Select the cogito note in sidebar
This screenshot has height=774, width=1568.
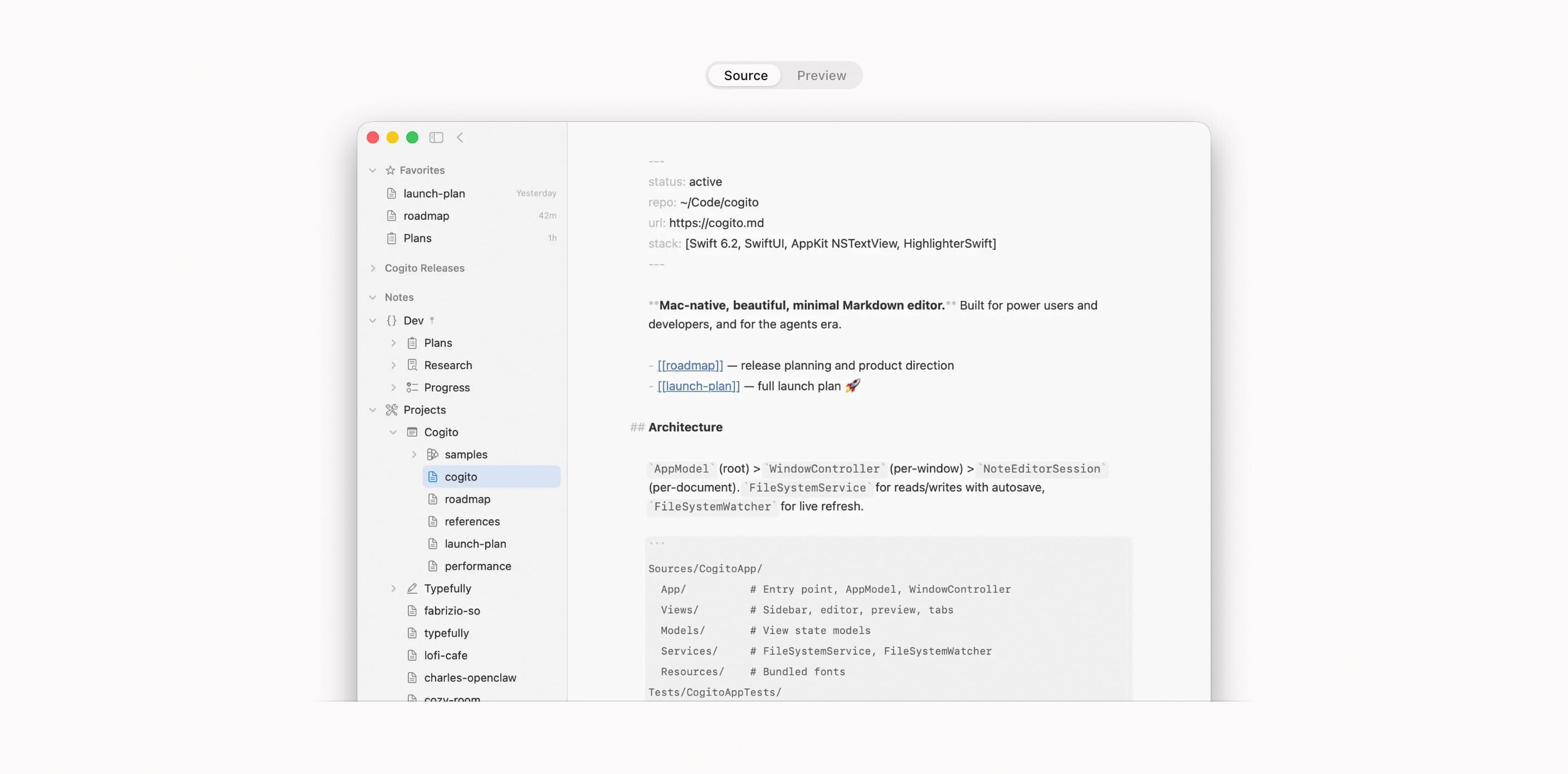[491, 477]
